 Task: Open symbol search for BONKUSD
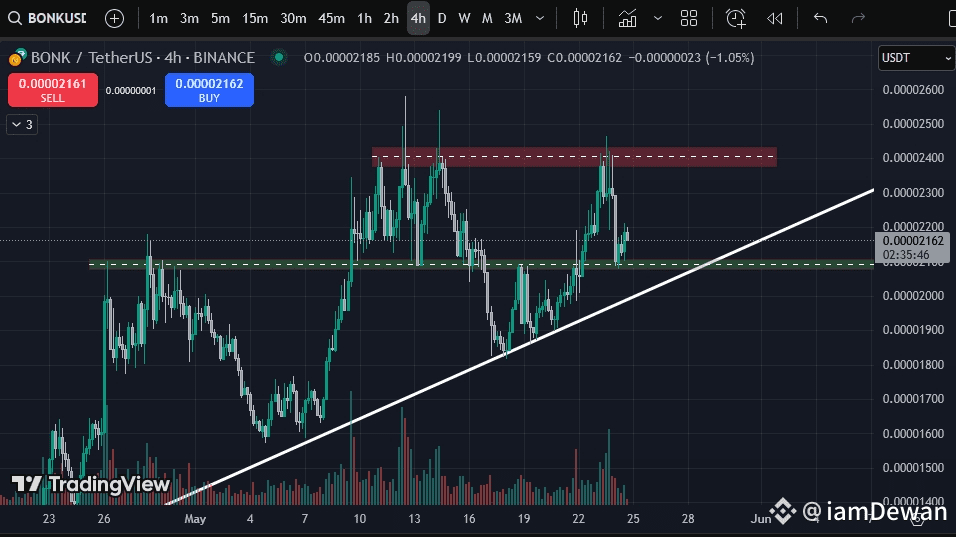tap(48, 18)
